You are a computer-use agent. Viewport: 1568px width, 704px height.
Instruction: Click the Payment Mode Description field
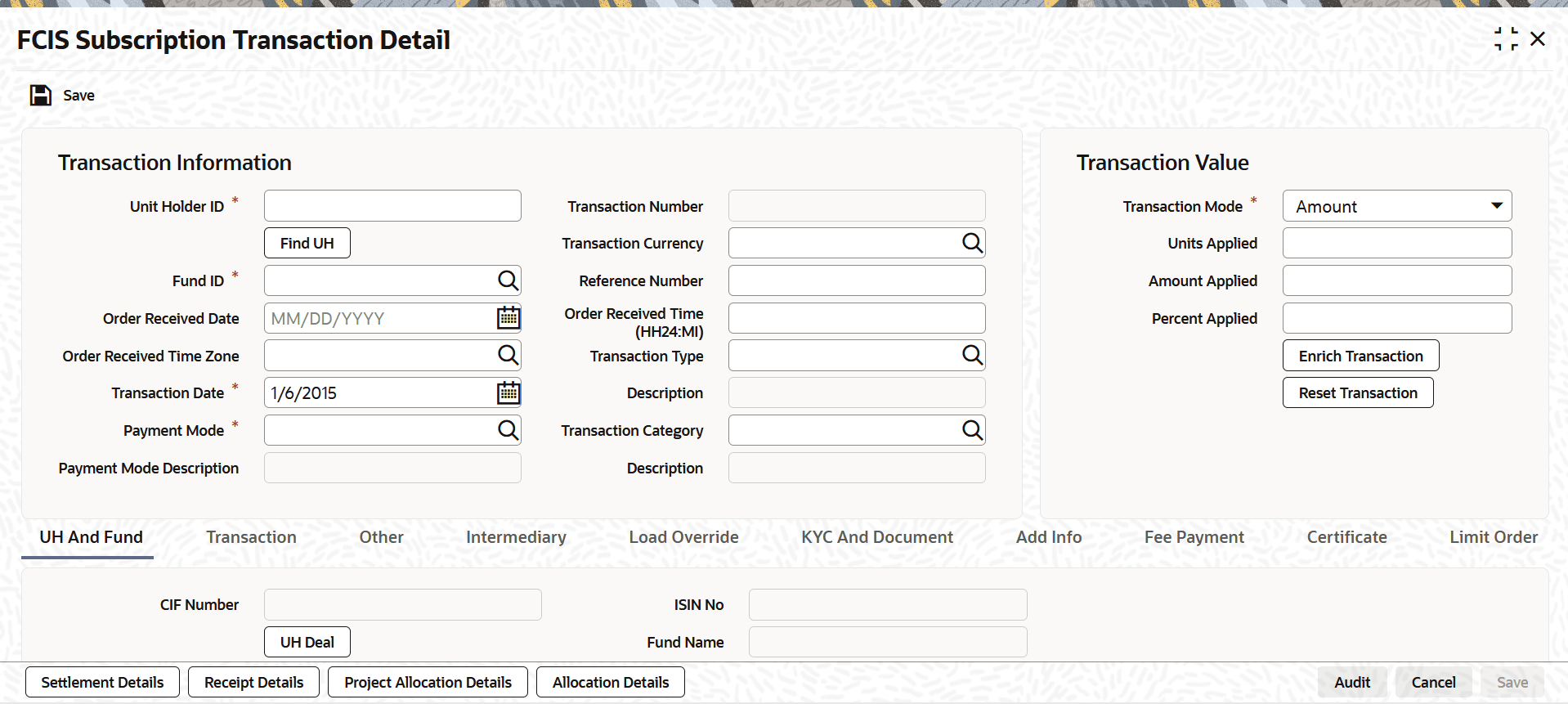coord(392,468)
